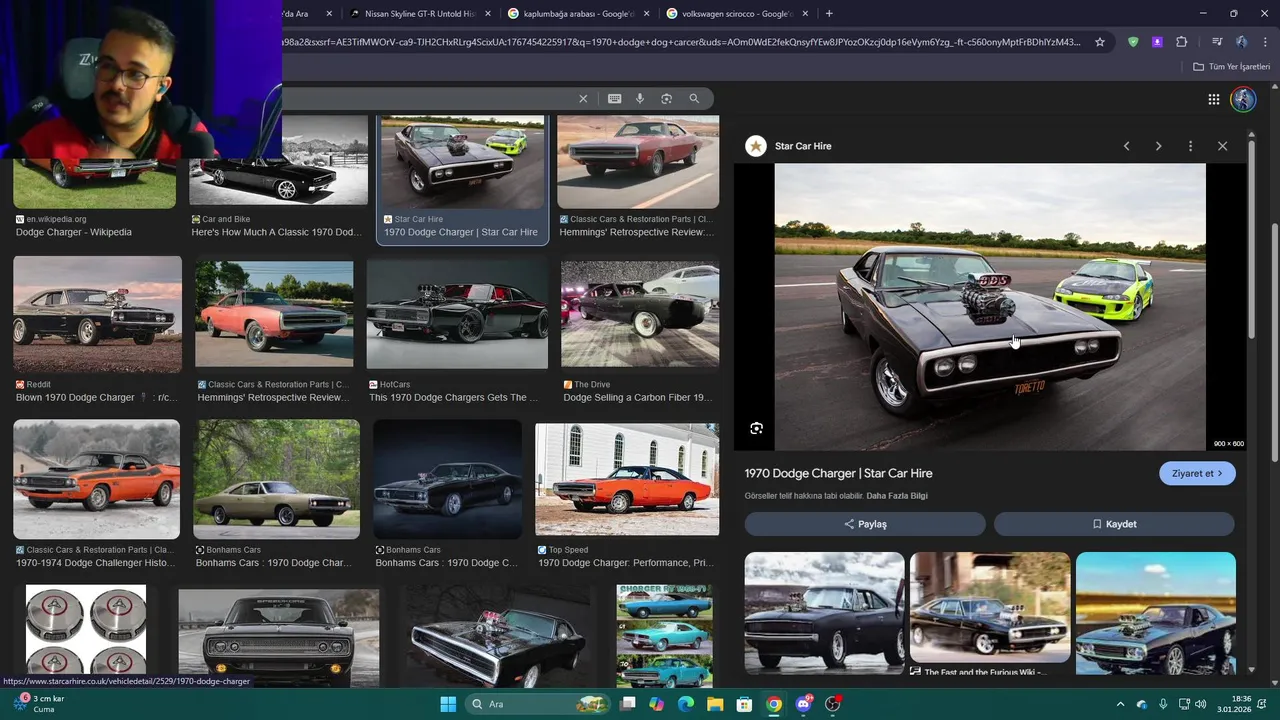The width and height of the screenshot is (1280, 720).
Task: Open the Extensions puzzle-piece menu
Action: pos(1182,42)
